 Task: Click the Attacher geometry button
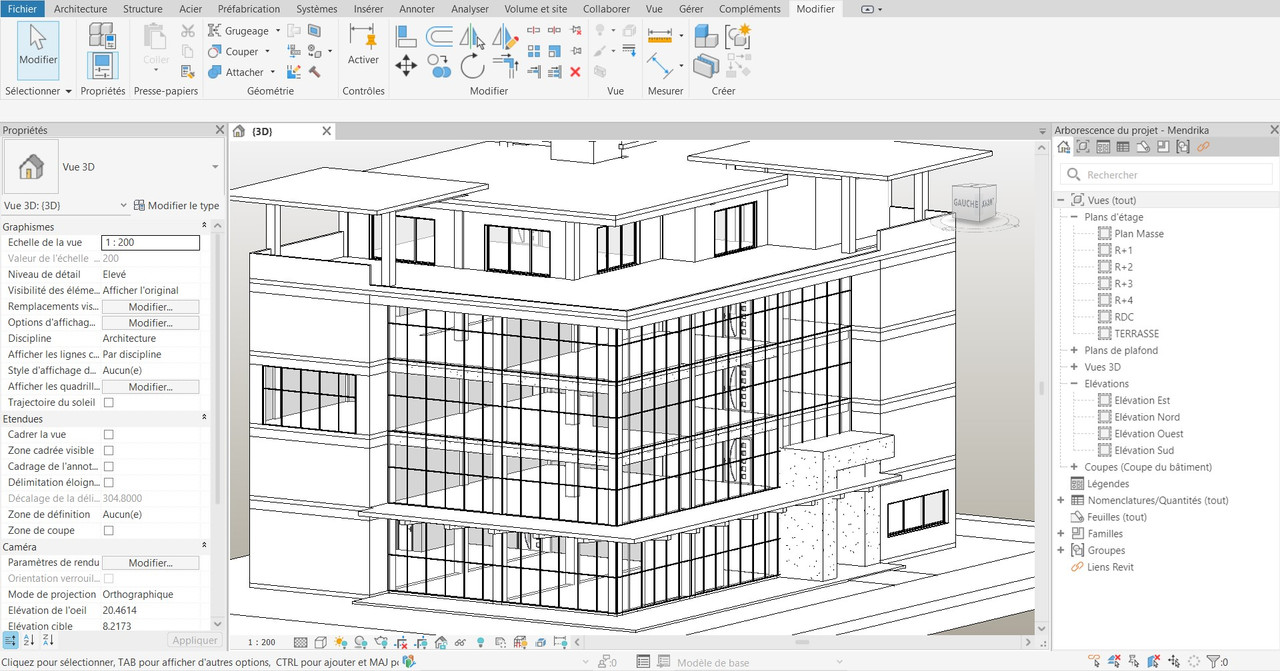(x=244, y=72)
